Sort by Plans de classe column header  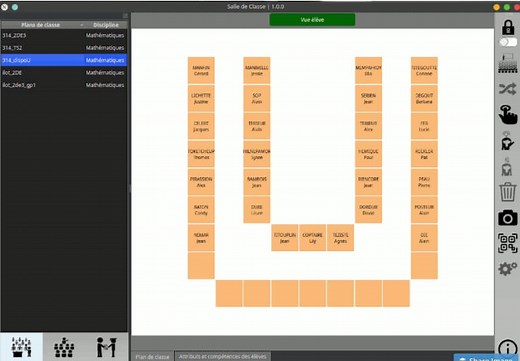coord(41,25)
